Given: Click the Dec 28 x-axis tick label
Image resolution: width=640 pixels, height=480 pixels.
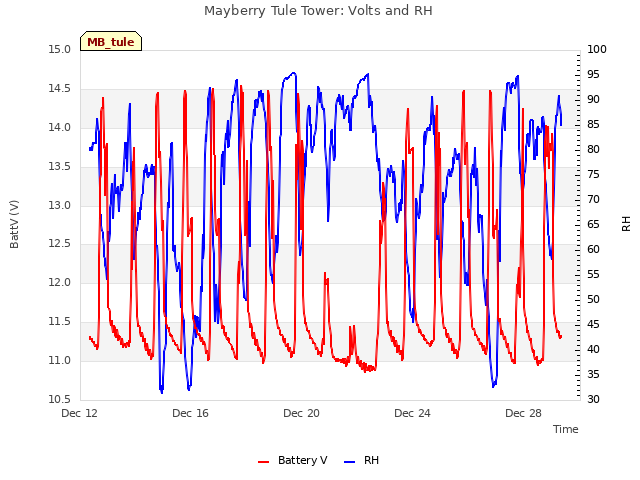Looking at the screenshot, I should click(524, 413).
